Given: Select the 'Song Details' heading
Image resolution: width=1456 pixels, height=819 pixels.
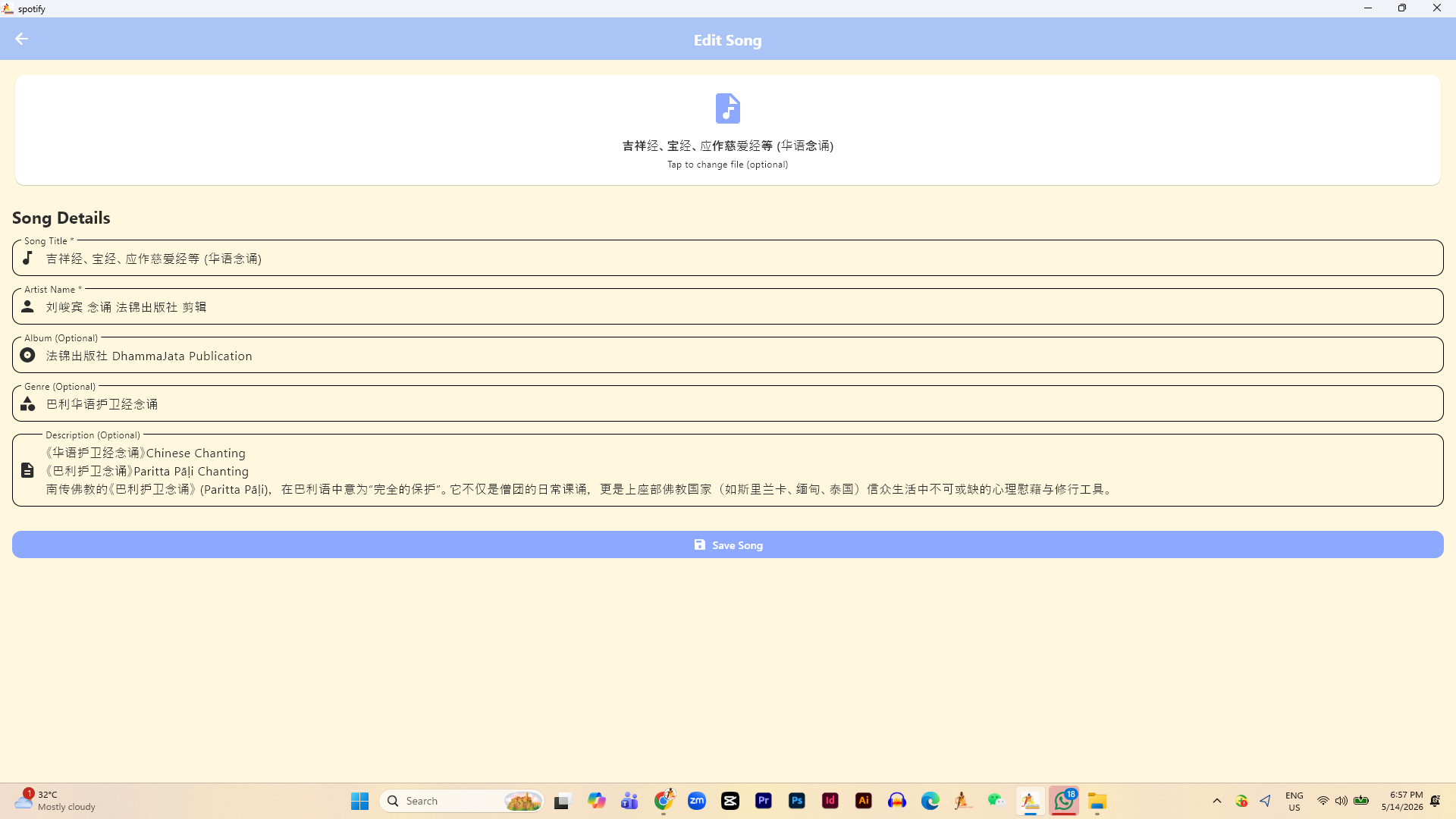Looking at the screenshot, I should (61, 218).
